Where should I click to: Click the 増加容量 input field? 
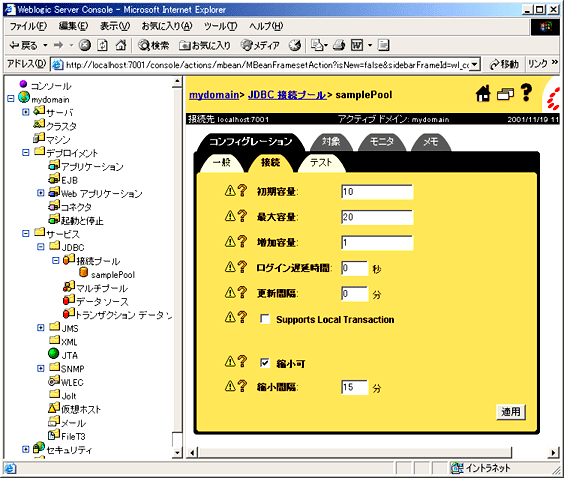tap(377, 243)
